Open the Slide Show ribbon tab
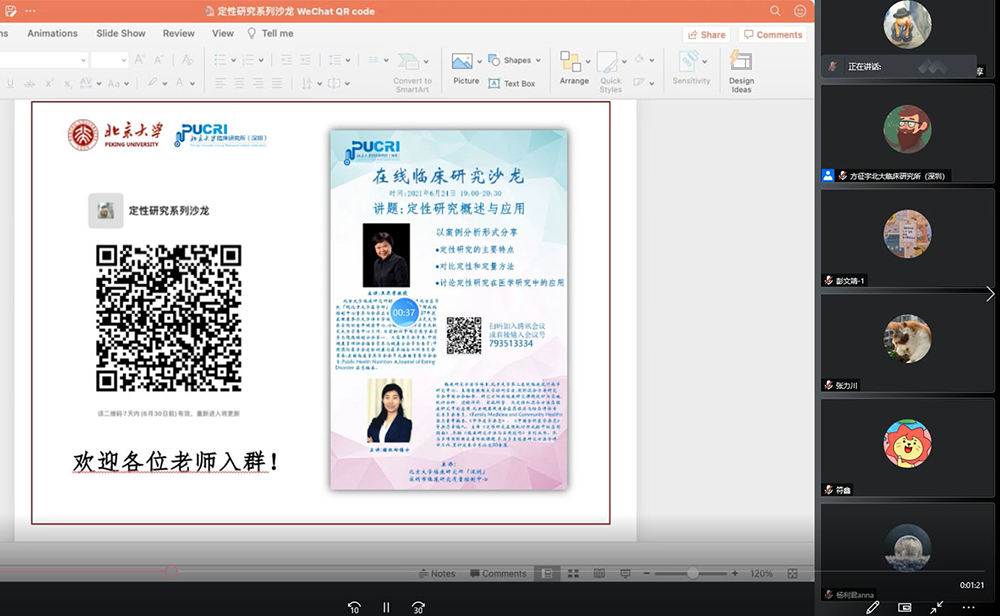This screenshot has height=616, width=1000. click(x=121, y=33)
